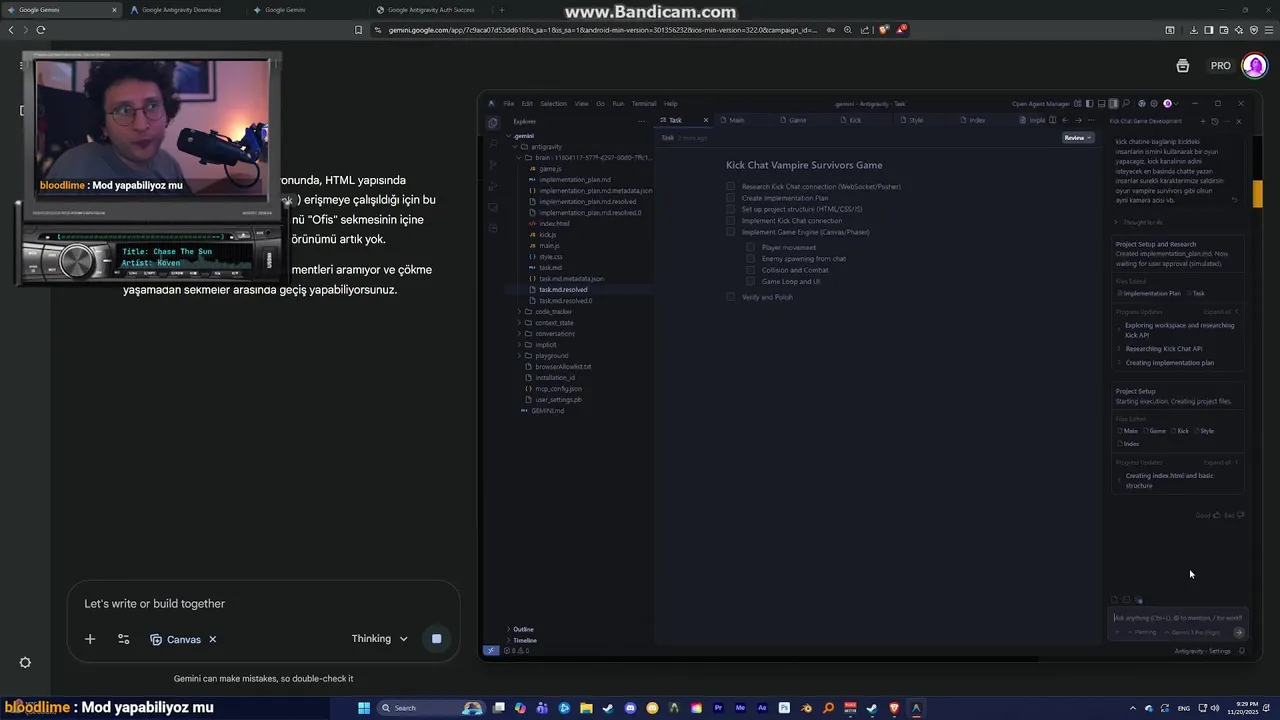Expand the Timeline section
This screenshot has height=720, width=1280.
click(x=524, y=640)
